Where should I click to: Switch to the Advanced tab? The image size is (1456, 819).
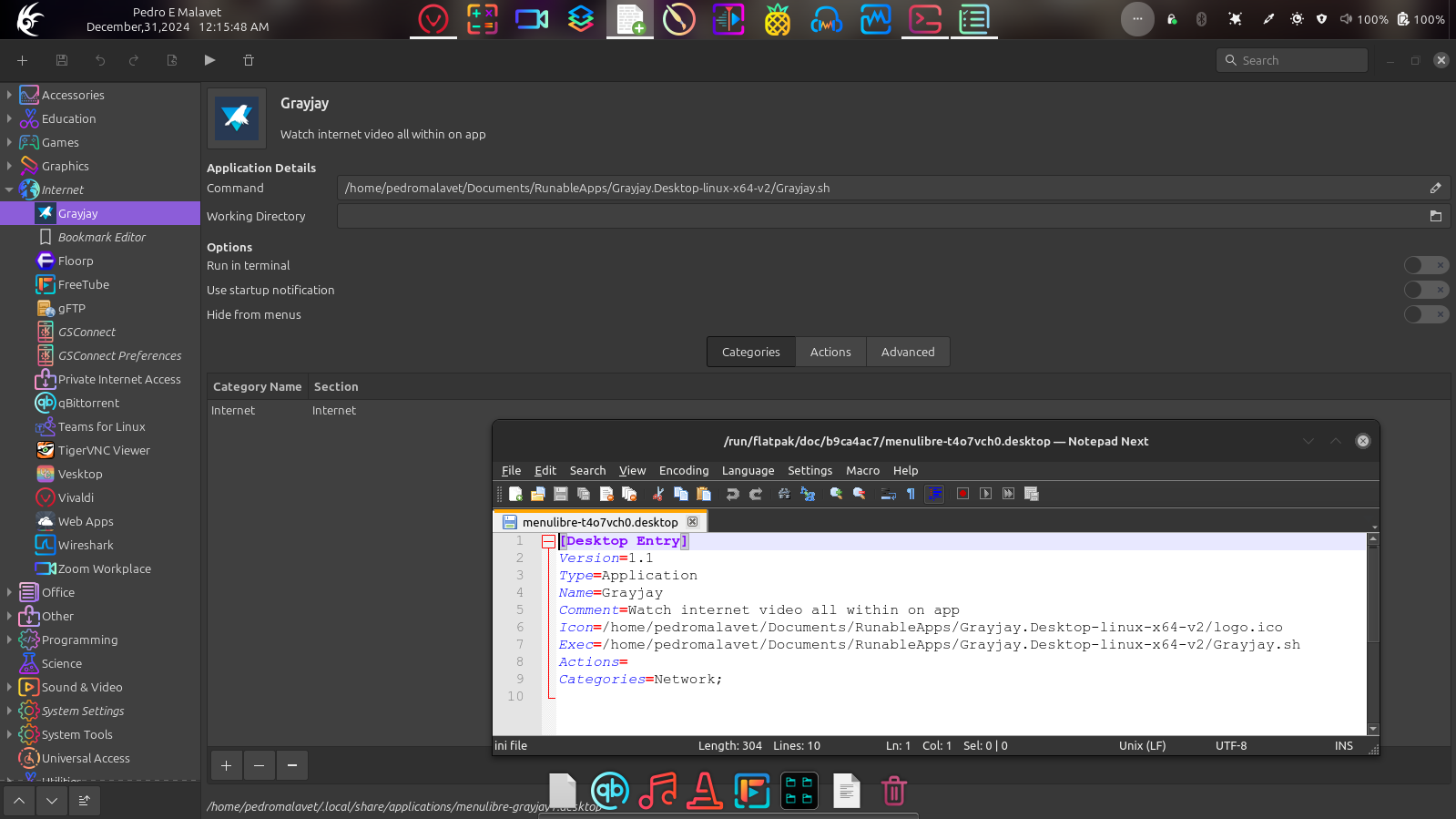pos(907,352)
